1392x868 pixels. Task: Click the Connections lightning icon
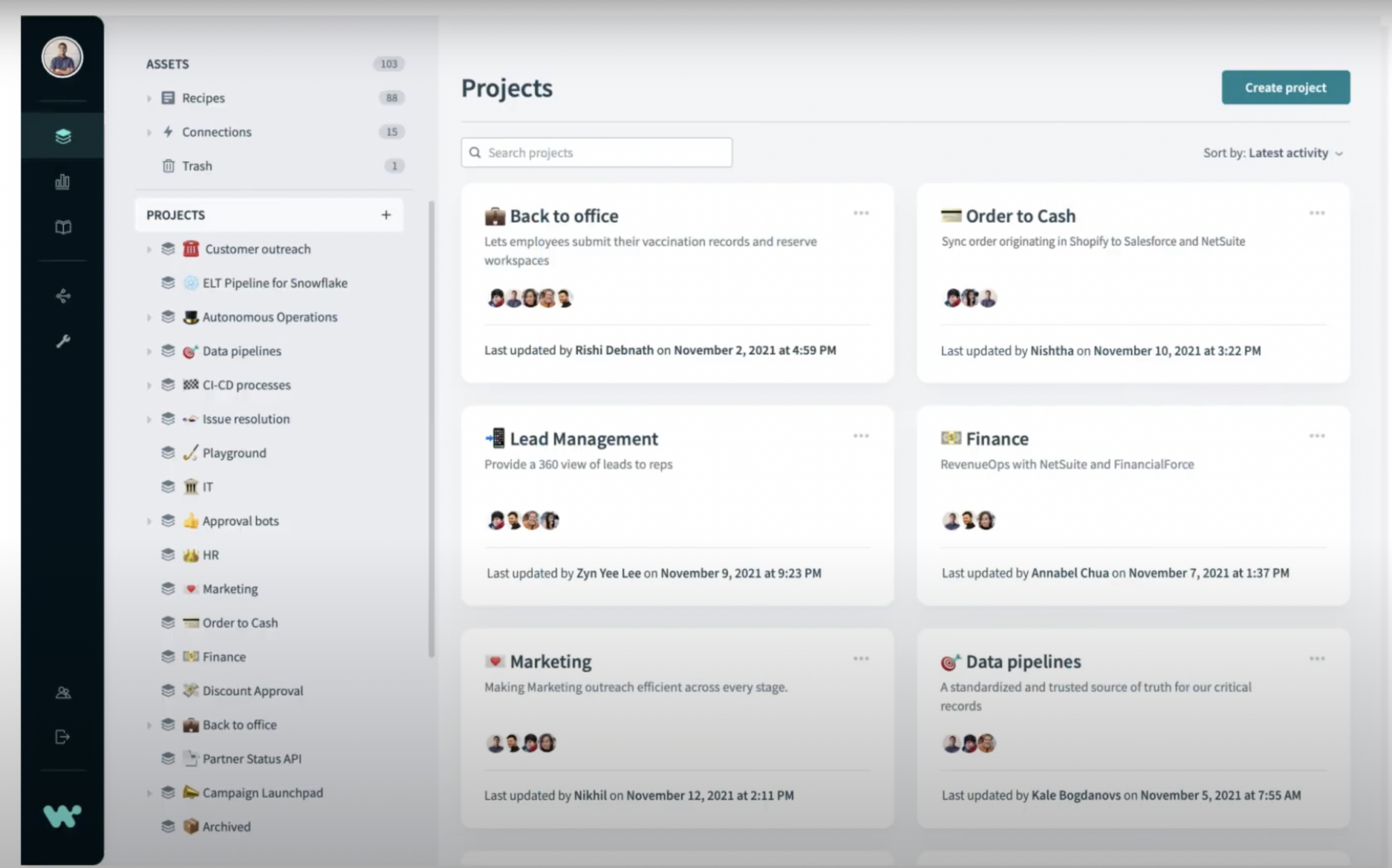[168, 131]
